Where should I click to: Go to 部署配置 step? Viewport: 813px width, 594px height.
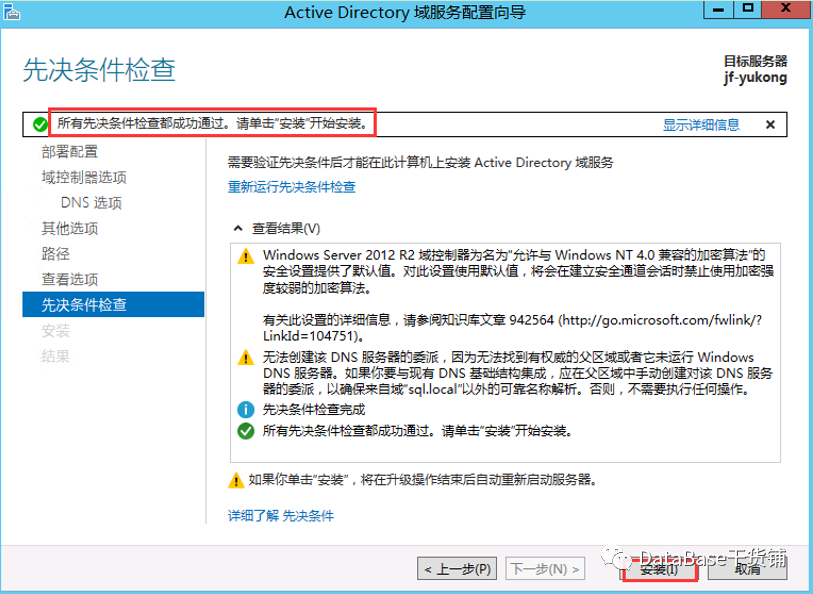click(69, 151)
